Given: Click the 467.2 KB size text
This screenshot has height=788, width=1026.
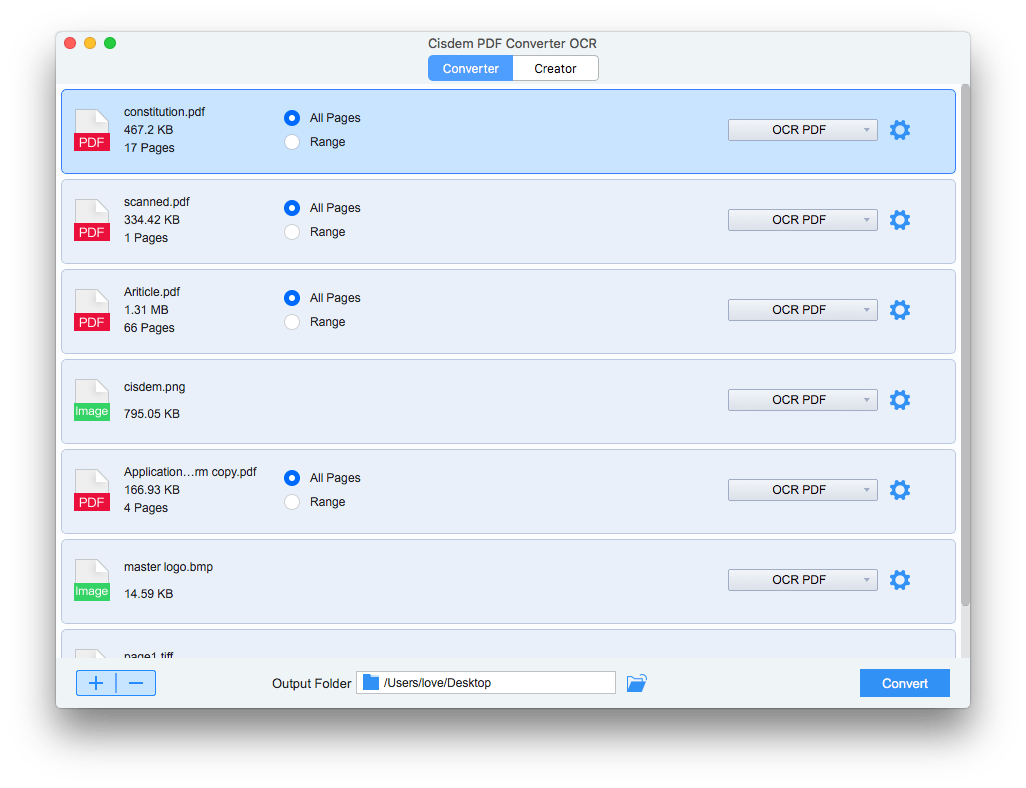Looking at the screenshot, I should pos(149,130).
